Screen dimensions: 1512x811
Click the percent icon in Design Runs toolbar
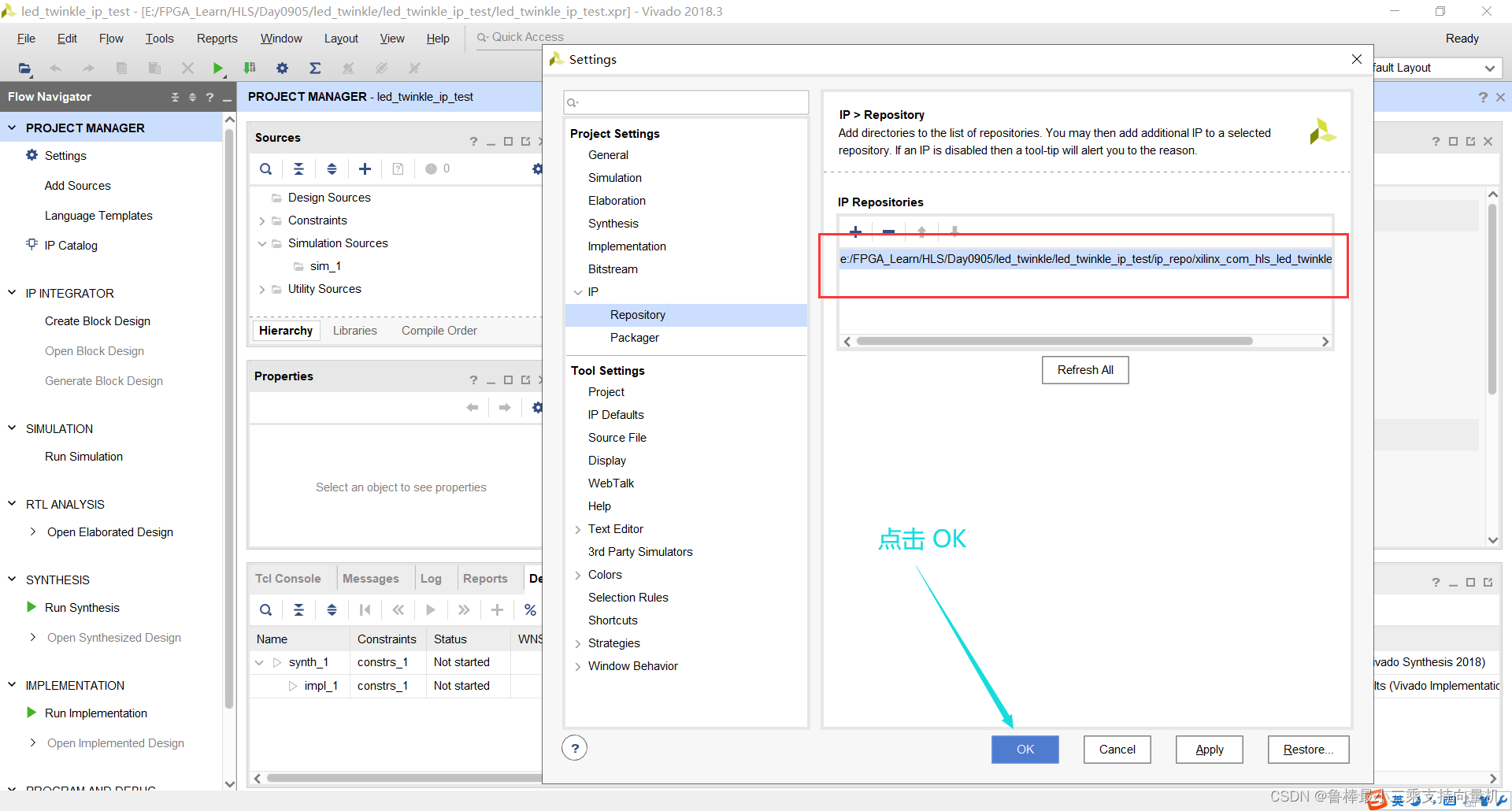530,609
